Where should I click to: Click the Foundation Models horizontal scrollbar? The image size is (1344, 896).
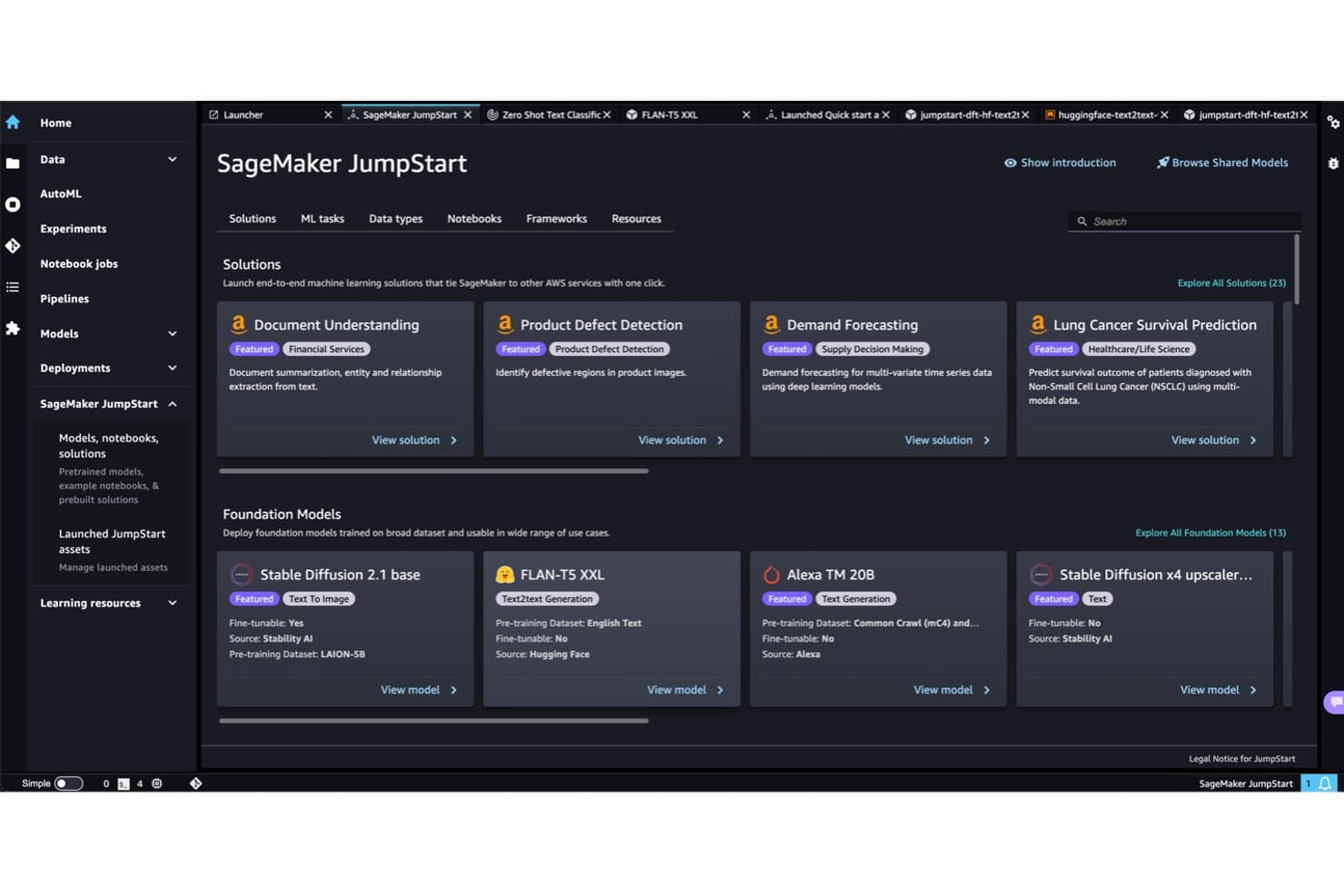[x=434, y=721]
